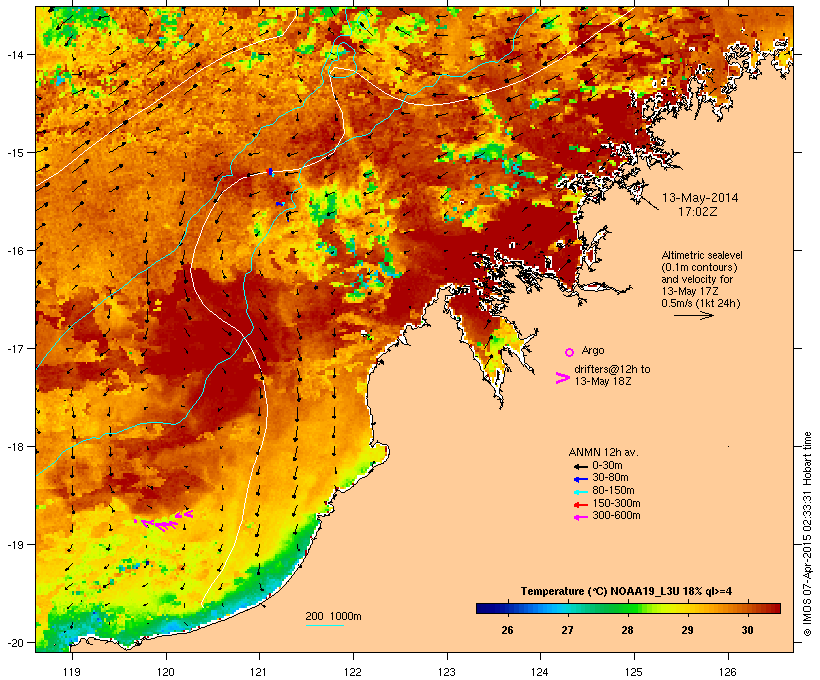This screenshot has height=680, width=820.
Task: Click the 0.5m/s velocity scale arrow
Action: [x=693, y=315]
